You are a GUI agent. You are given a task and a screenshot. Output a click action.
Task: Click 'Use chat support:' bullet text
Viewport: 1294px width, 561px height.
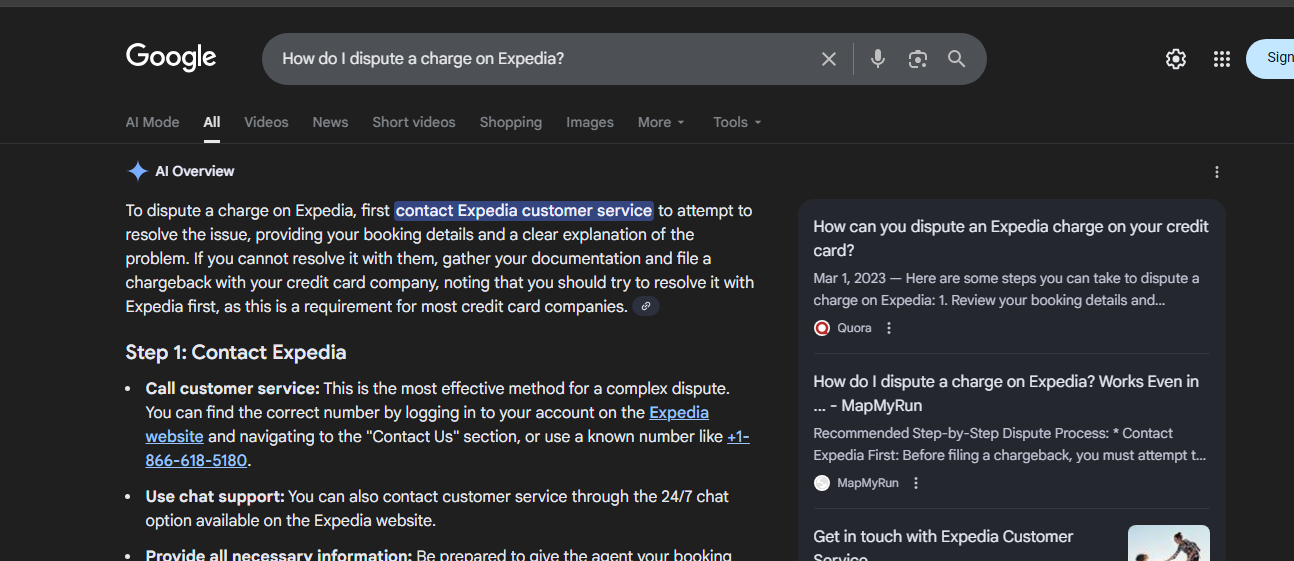click(215, 497)
